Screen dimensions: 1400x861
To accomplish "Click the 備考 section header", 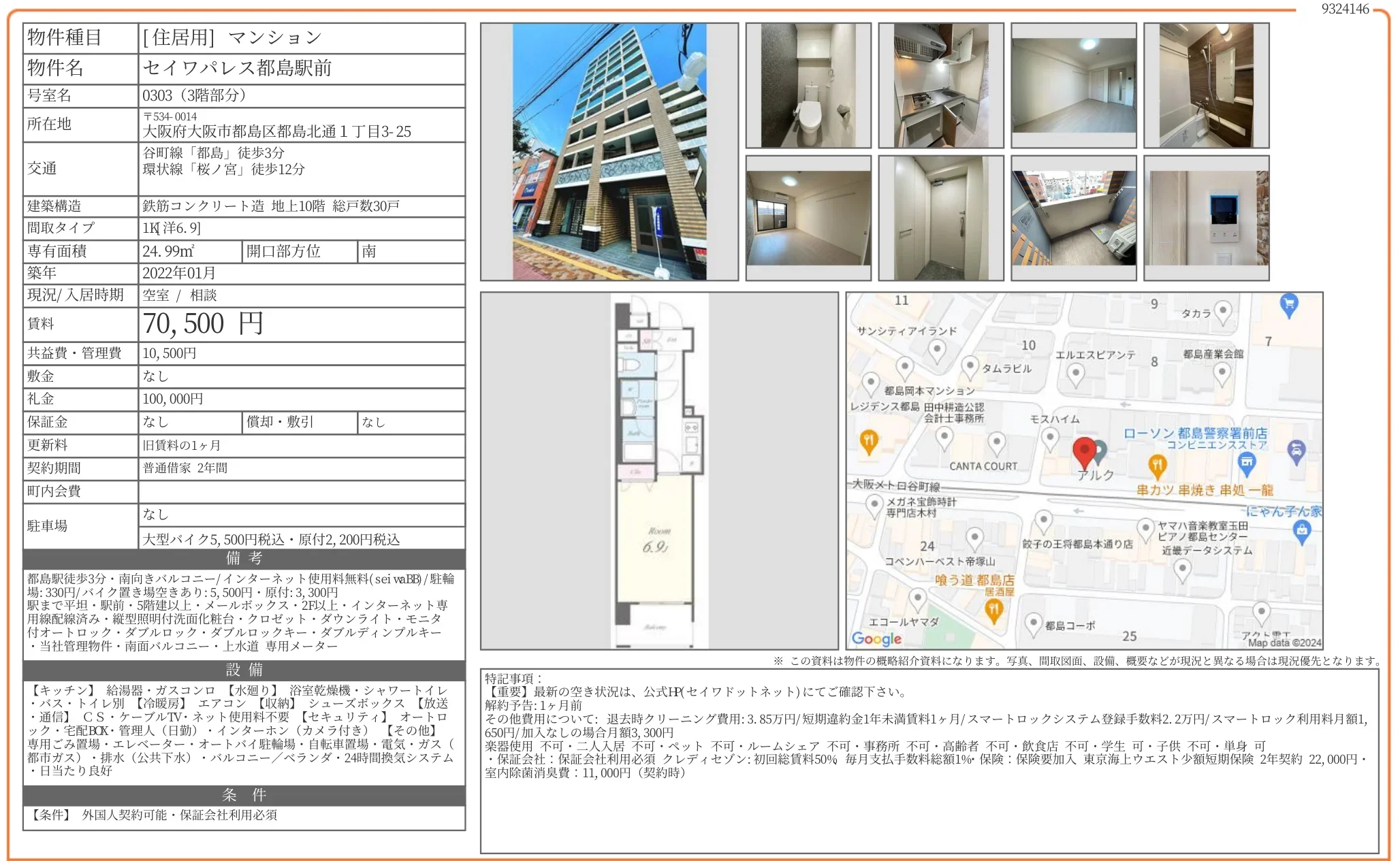I will (x=244, y=559).
